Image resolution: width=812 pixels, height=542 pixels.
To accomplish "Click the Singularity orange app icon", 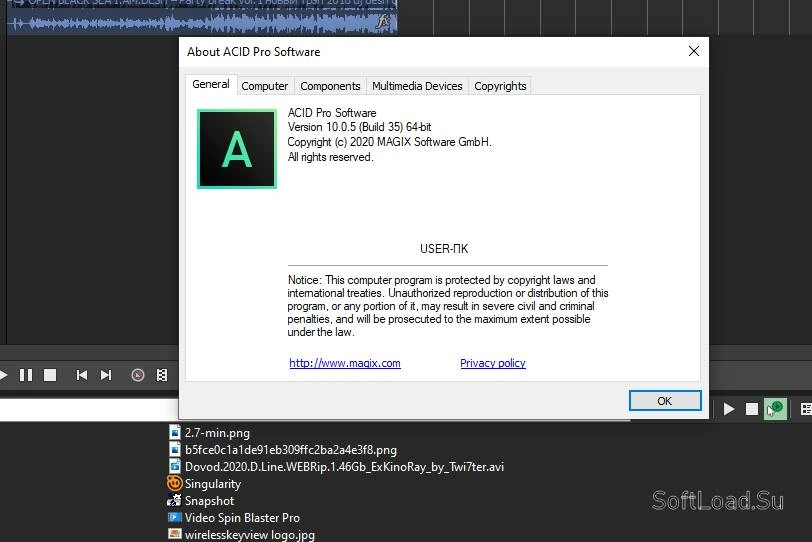I will 175,483.
